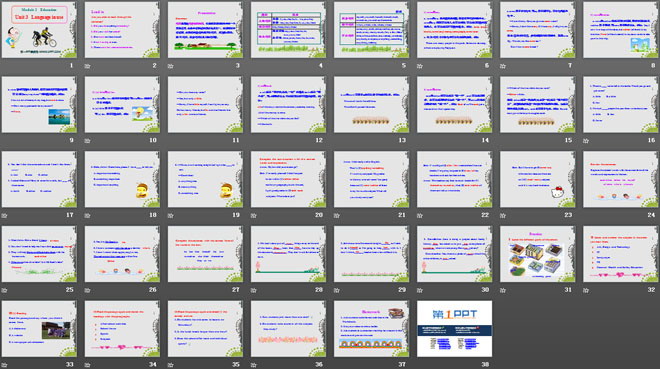This screenshot has width=660, height=369.
Task: Select slide 23 thumbnail with Hello Kitty
Action: [538, 179]
